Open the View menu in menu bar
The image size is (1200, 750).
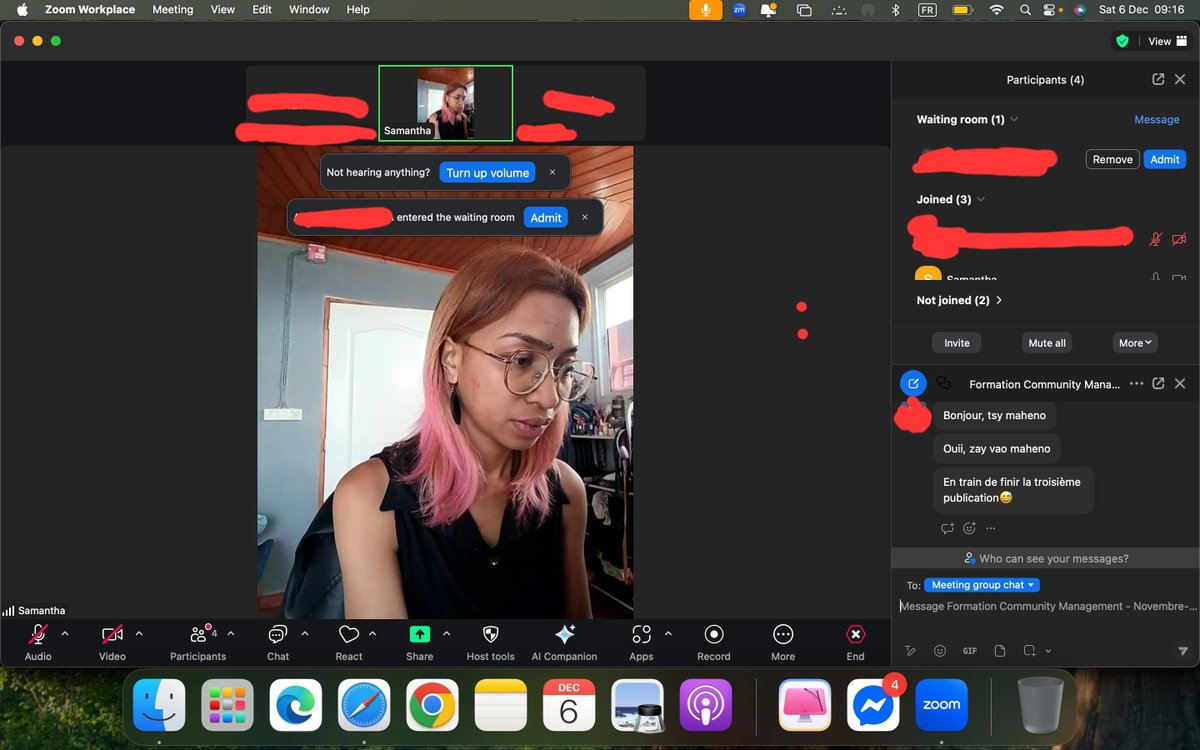click(223, 9)
